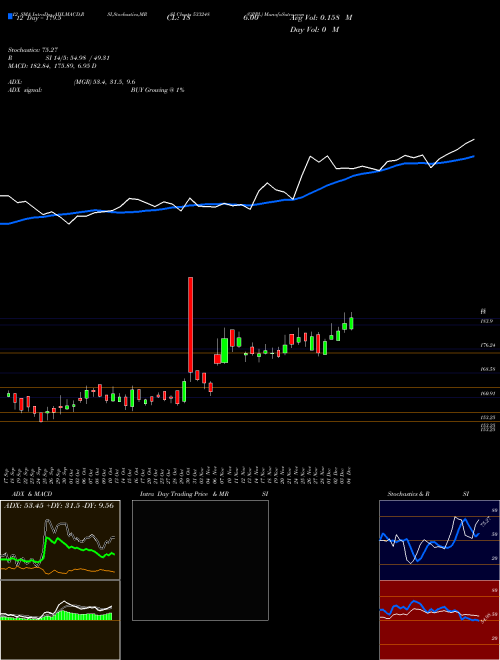Click the 'ADX: 53.45 +DY: 31.5 -DY: 9.56' header

pos(59,506)
